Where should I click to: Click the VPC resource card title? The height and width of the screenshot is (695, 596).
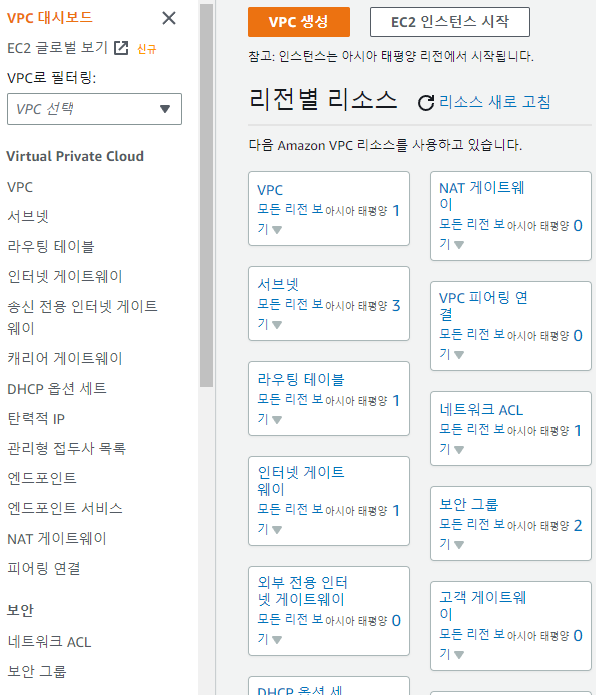pyautogui.click(x=270, y=190)
